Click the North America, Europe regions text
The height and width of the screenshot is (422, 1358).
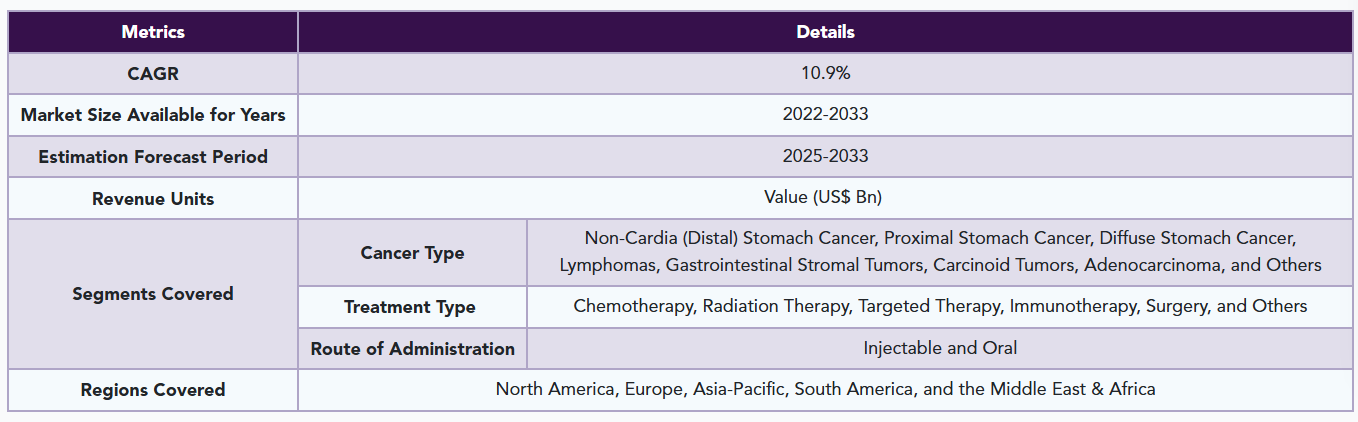[825, 389]
